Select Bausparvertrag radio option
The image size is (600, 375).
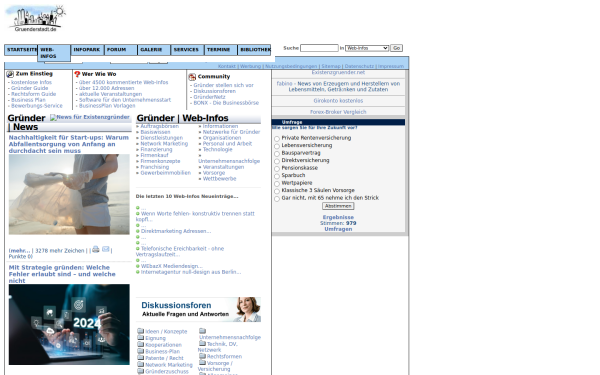coord(277,153)
